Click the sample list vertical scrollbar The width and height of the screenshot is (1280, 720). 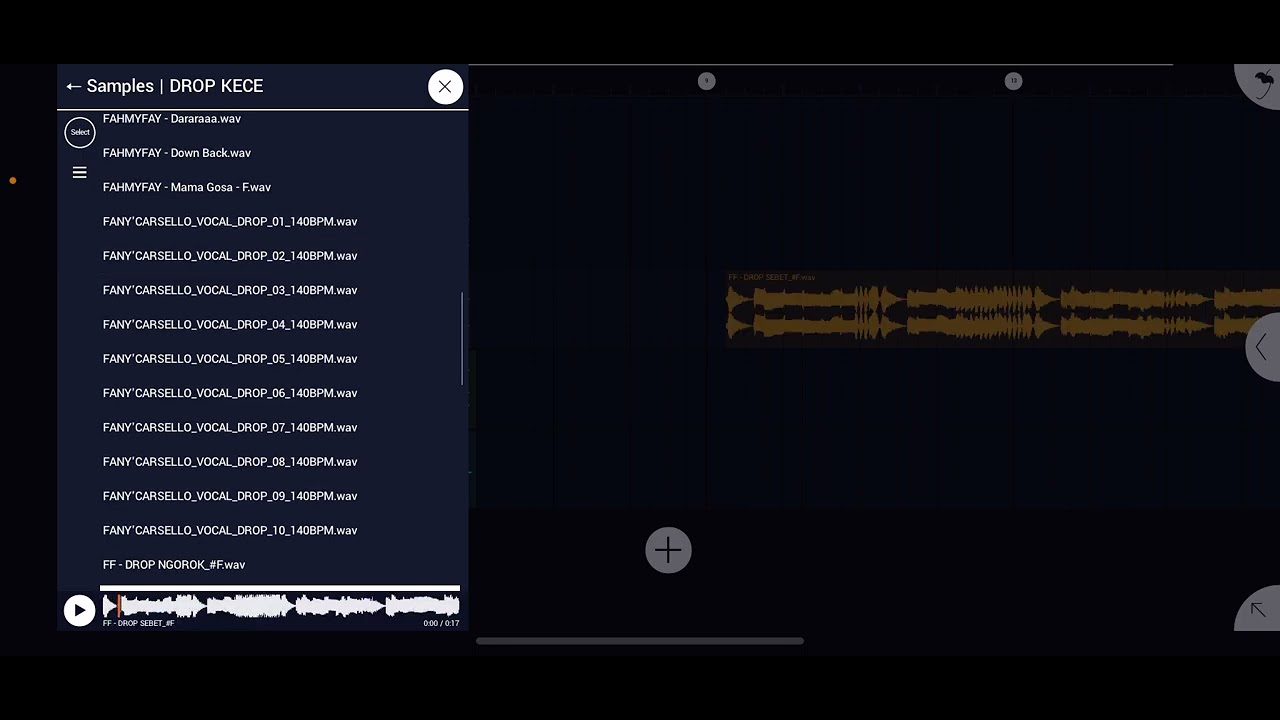[462, 338]
